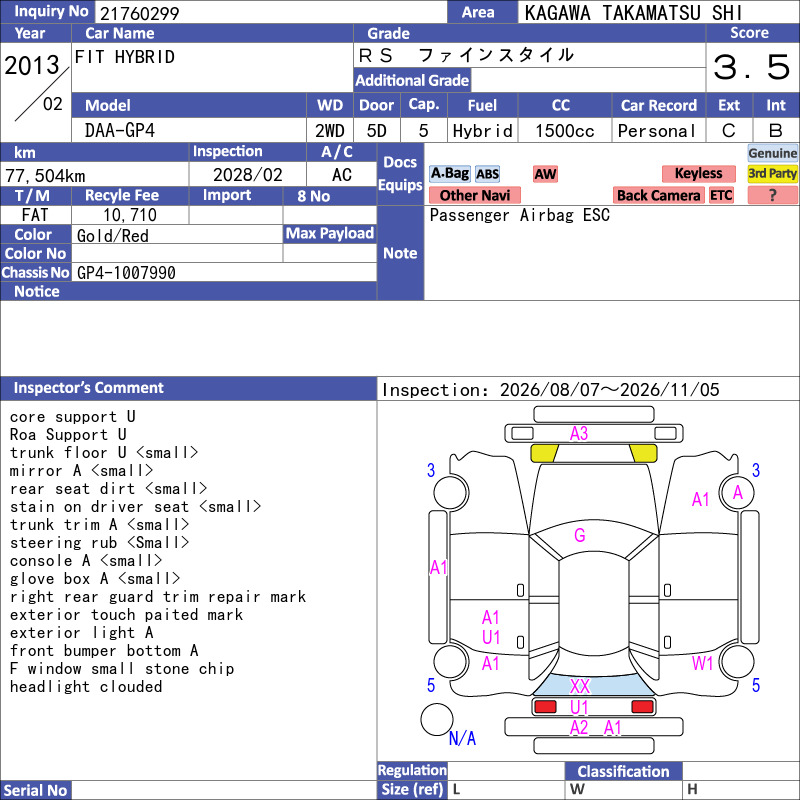Click the model code DAA-GP4
The image size is (800, 800).
119,131
